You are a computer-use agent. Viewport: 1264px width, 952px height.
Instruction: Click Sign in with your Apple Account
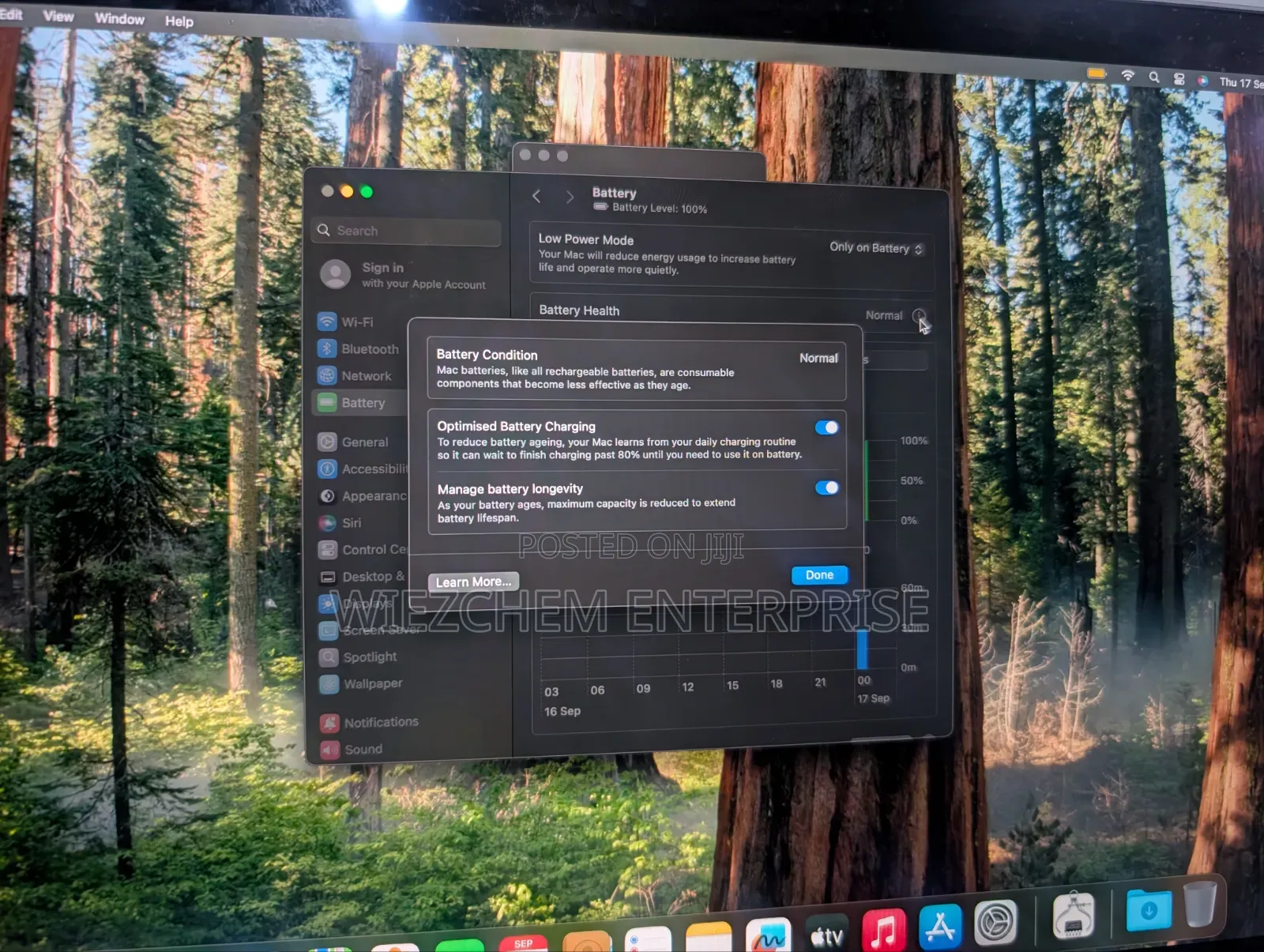click(x=404, y=275)
